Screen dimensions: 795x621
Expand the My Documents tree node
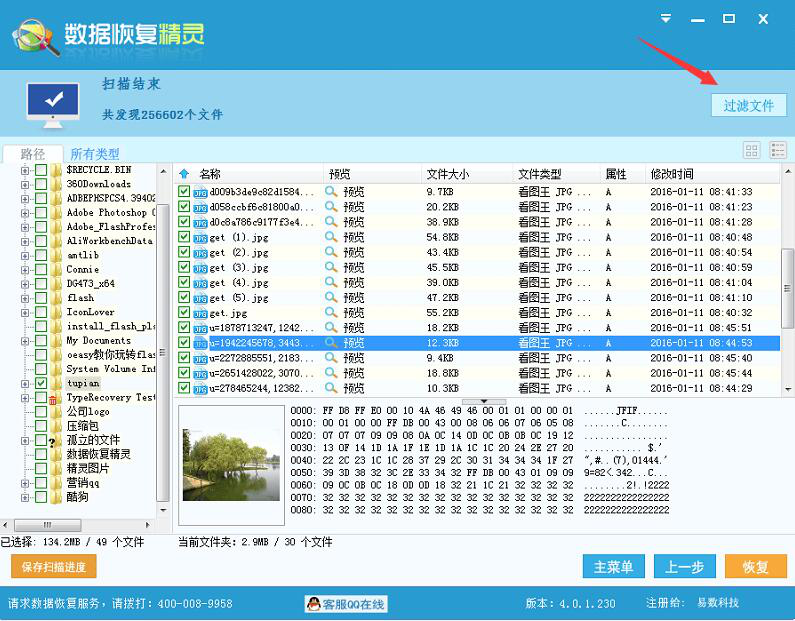24,341
